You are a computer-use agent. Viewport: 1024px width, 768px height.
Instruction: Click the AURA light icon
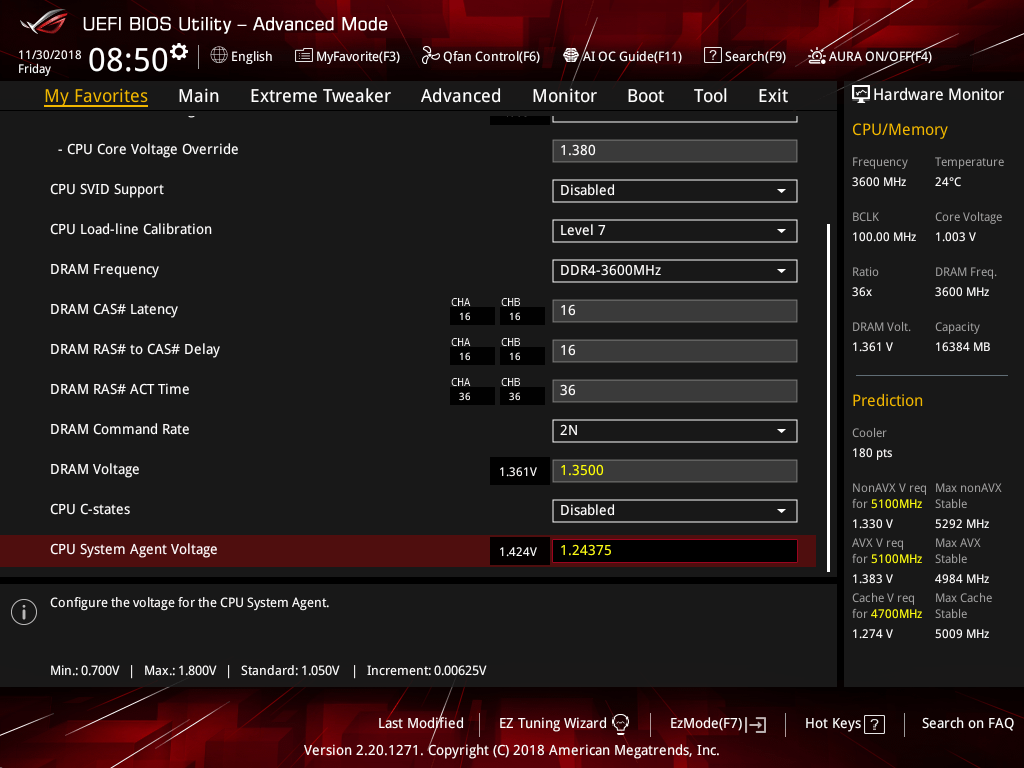click(x=817, y=56)
